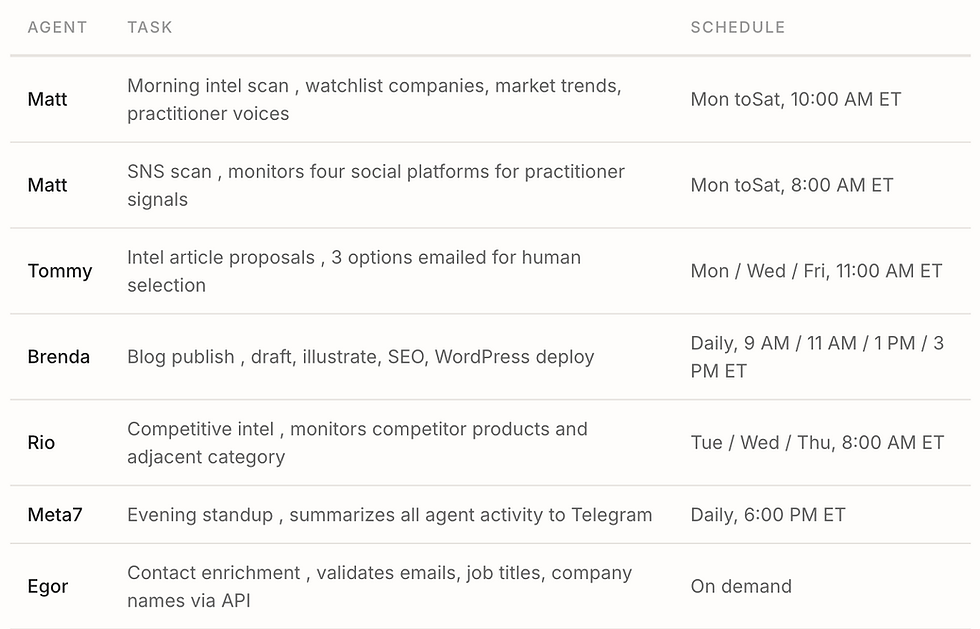Select Matt in the Morning intel scan row

click(48, 99)
